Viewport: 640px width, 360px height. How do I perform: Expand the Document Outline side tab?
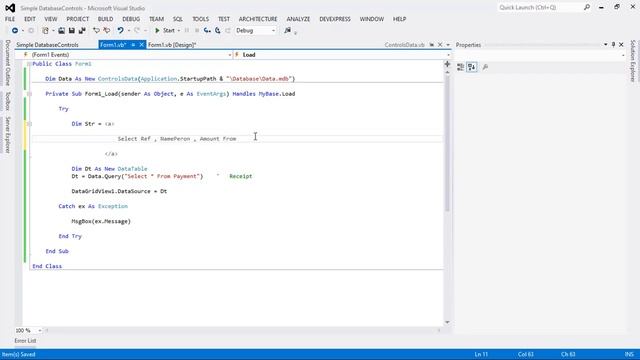[7, 62]
